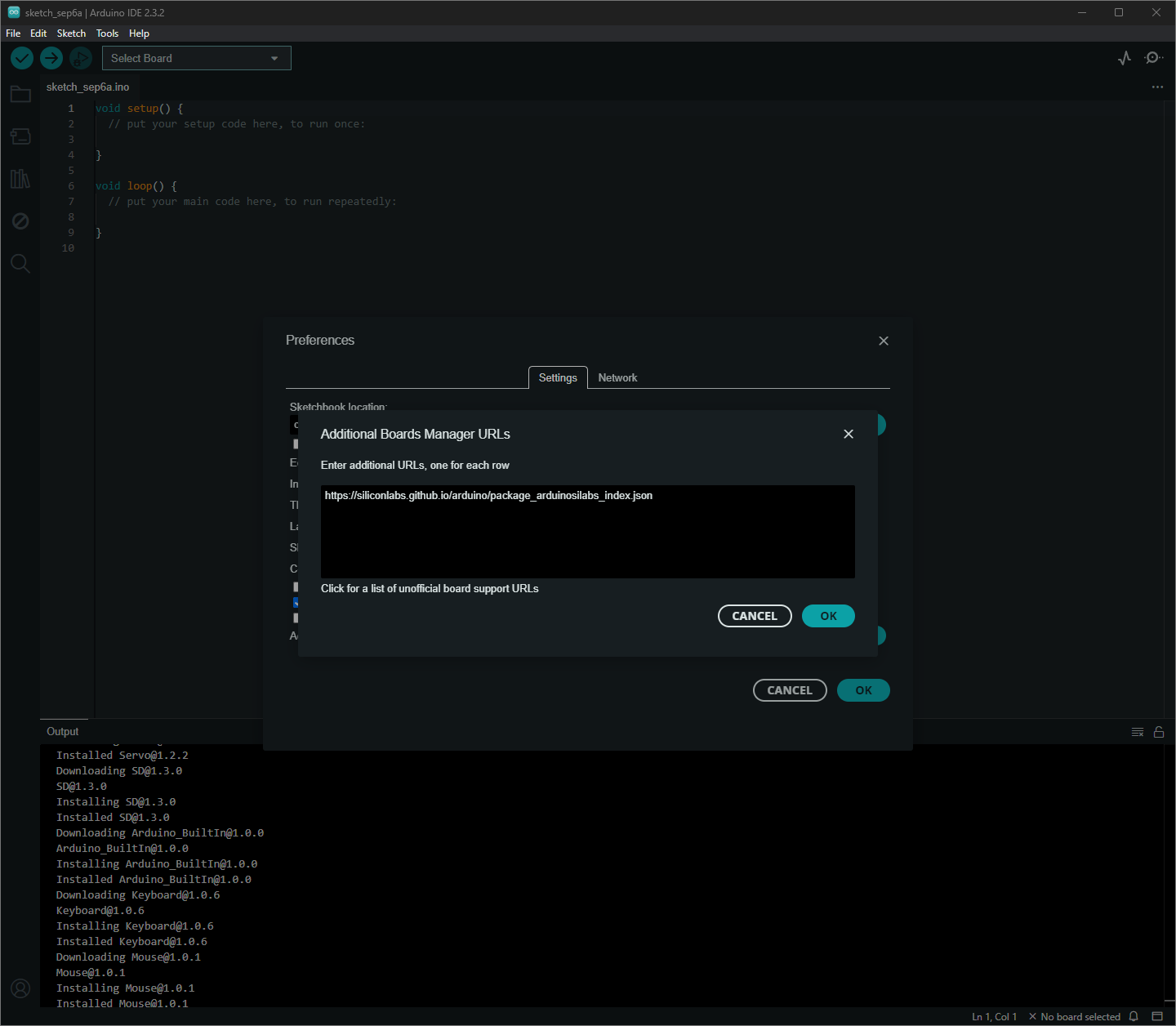Open the Edit menu
This screenshot has width=1176, height=1026.
coord(38,33)
